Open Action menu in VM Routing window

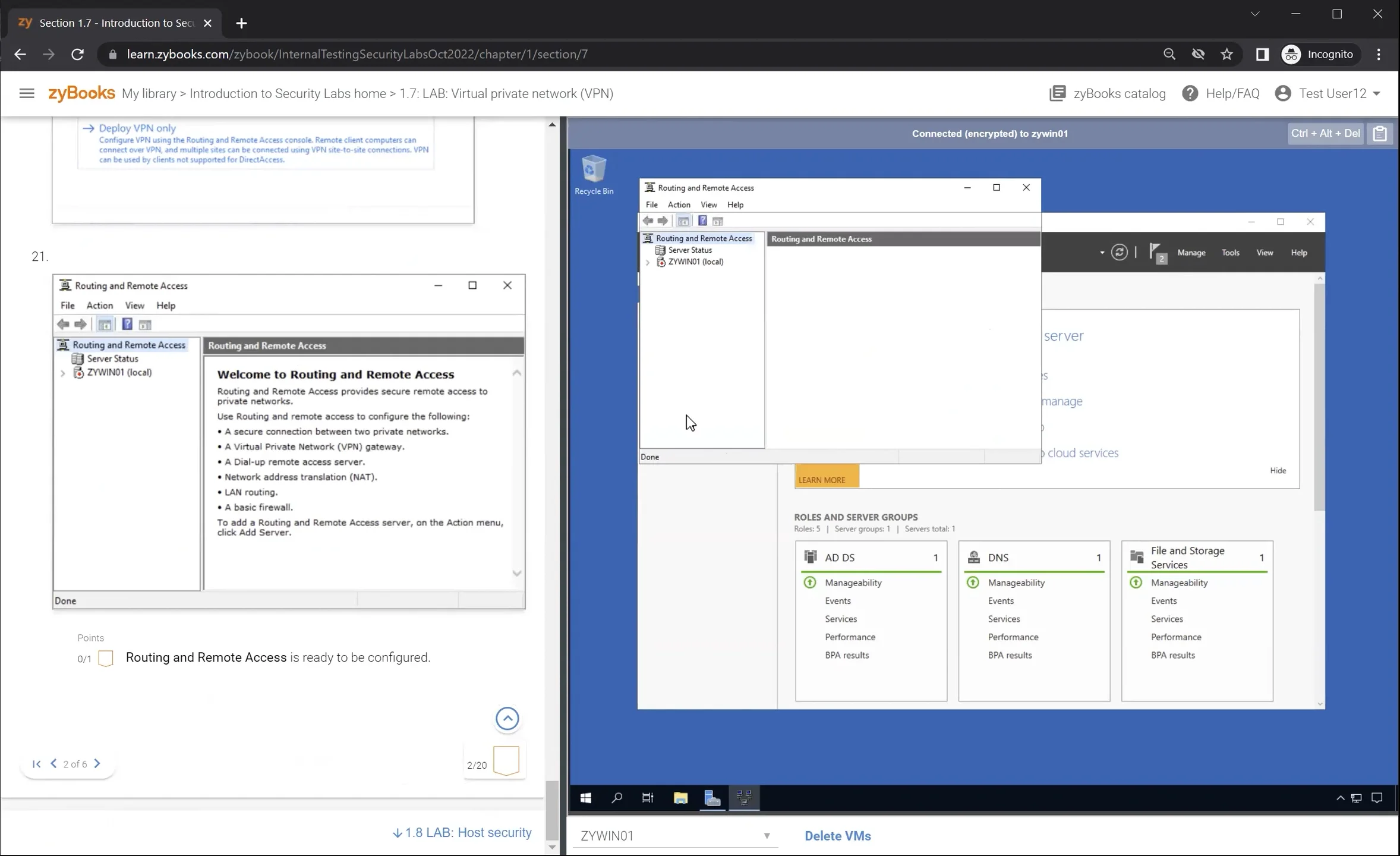click(679, 204)
